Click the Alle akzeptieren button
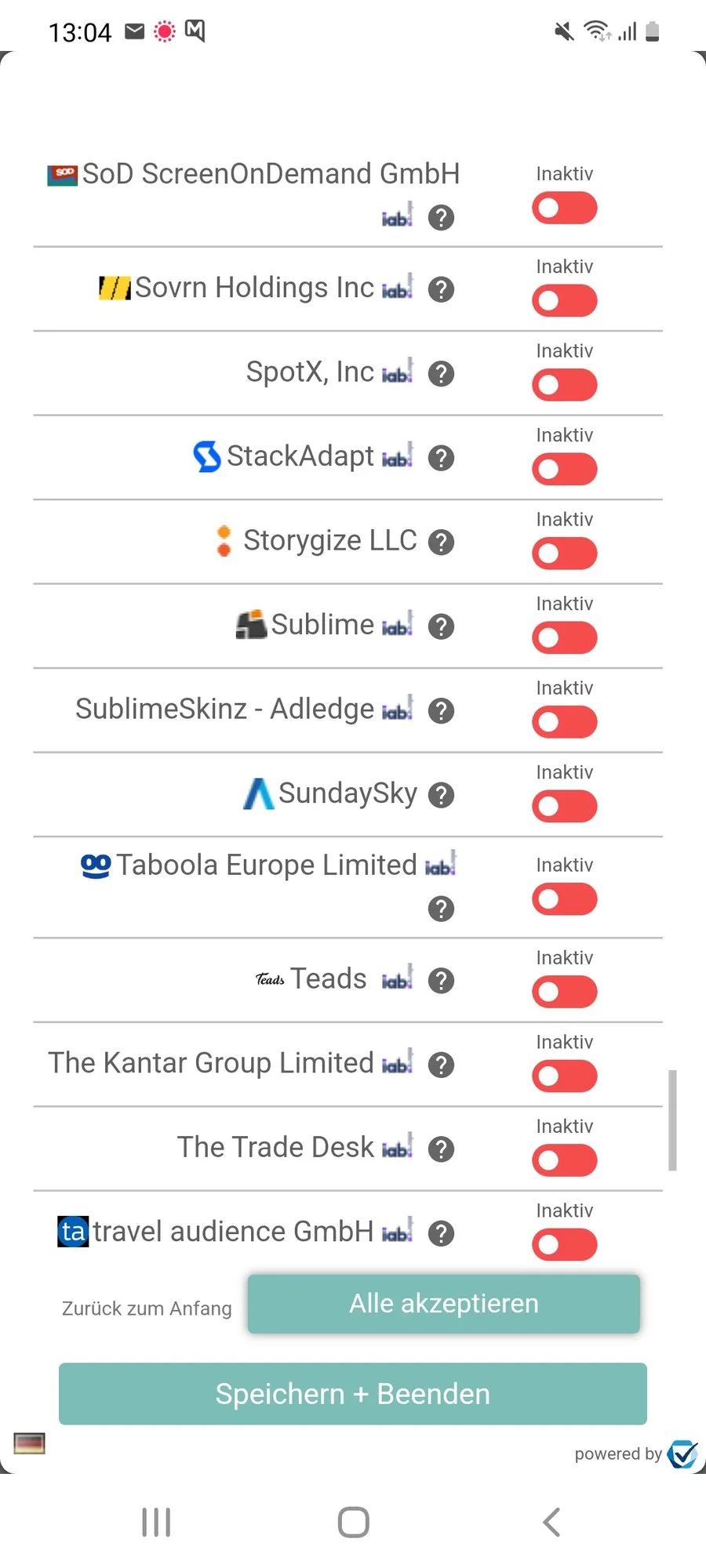This screenshot has width=706, height=1568. click(x=443, y=1304)
